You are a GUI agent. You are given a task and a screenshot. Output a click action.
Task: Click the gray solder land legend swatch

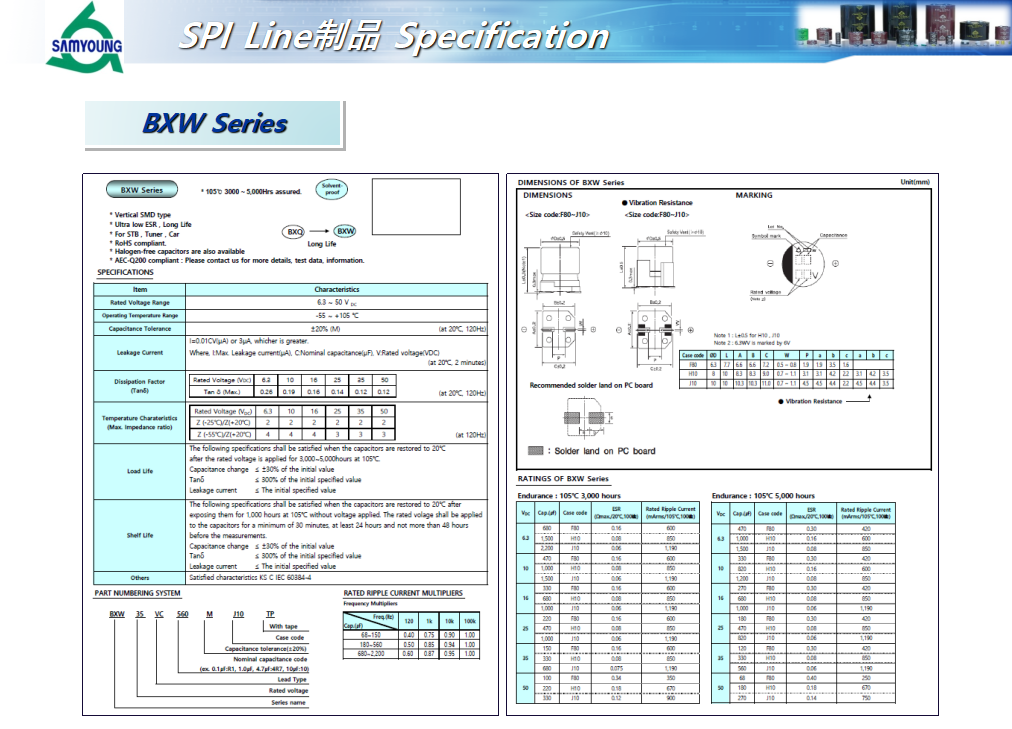(535, 450)
